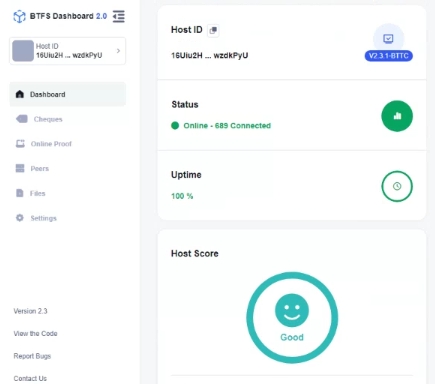Image resolution: width=435 pixels, height=384 pixels.
Task: Click the Version 2.3 link
Action: 30,311
